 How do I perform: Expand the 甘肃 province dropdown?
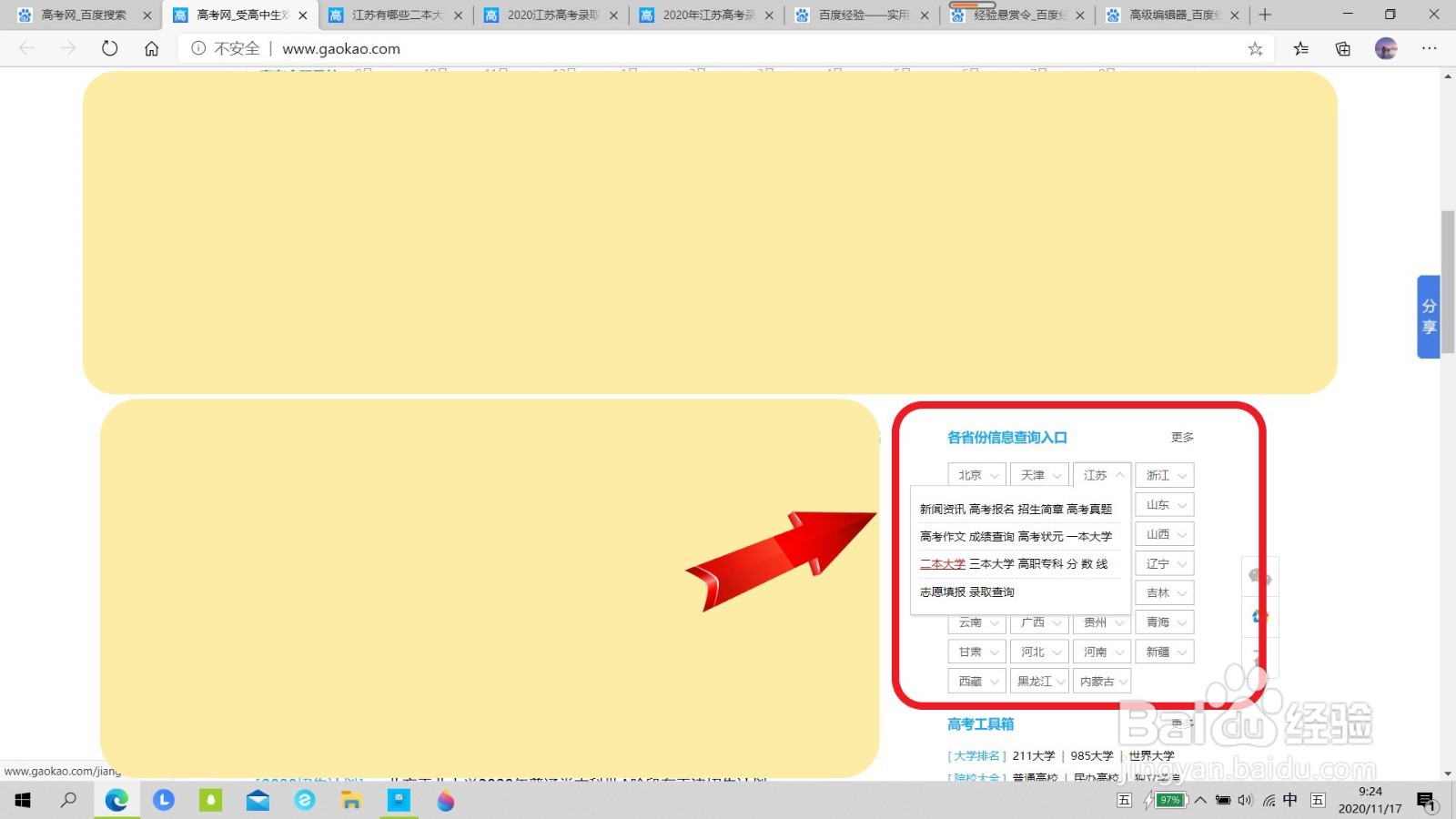click(x=976, y=652)
